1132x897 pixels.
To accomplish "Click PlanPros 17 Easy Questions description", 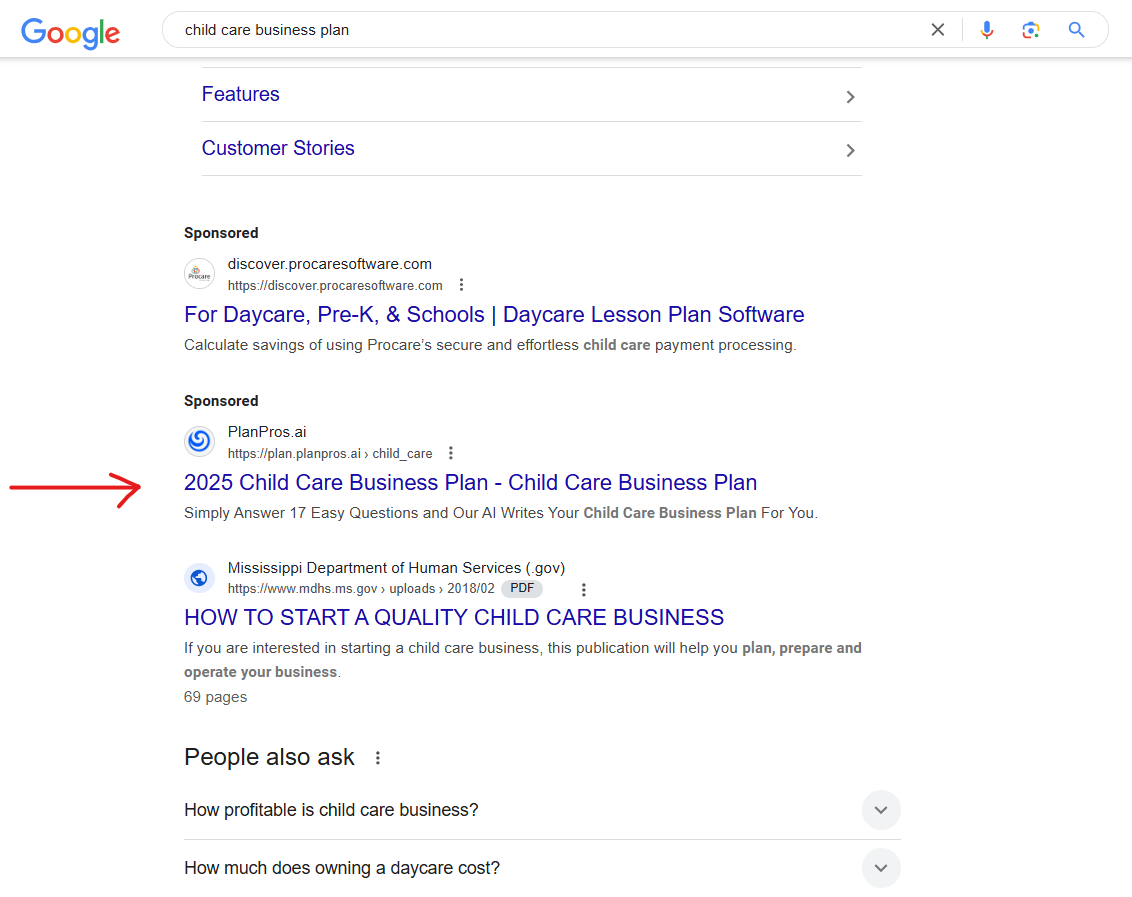I will coord(501,513).
